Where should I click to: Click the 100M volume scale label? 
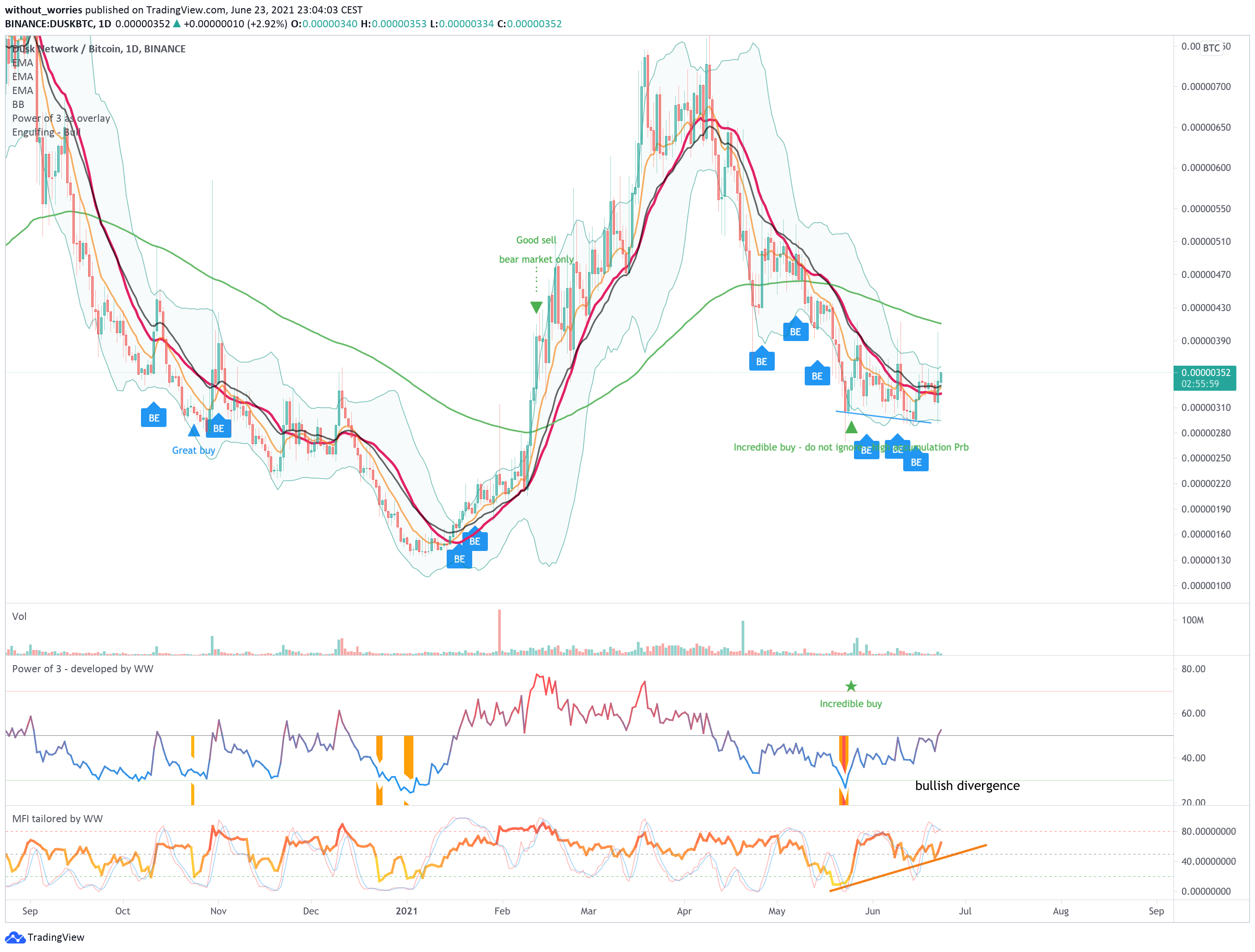1192,620
